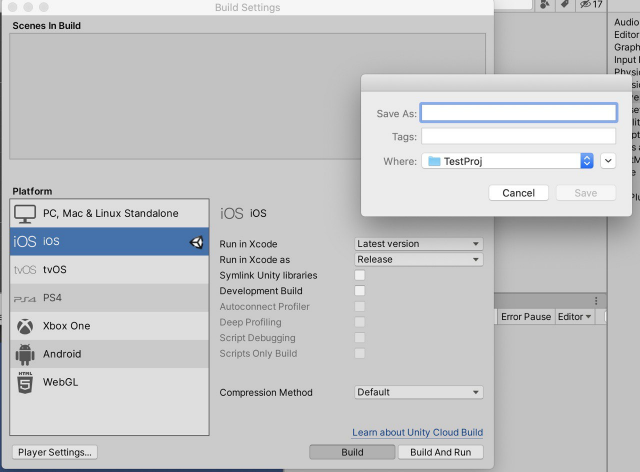Click the Build button
This screenshot has width=640, height=472.
coord(352,452)
